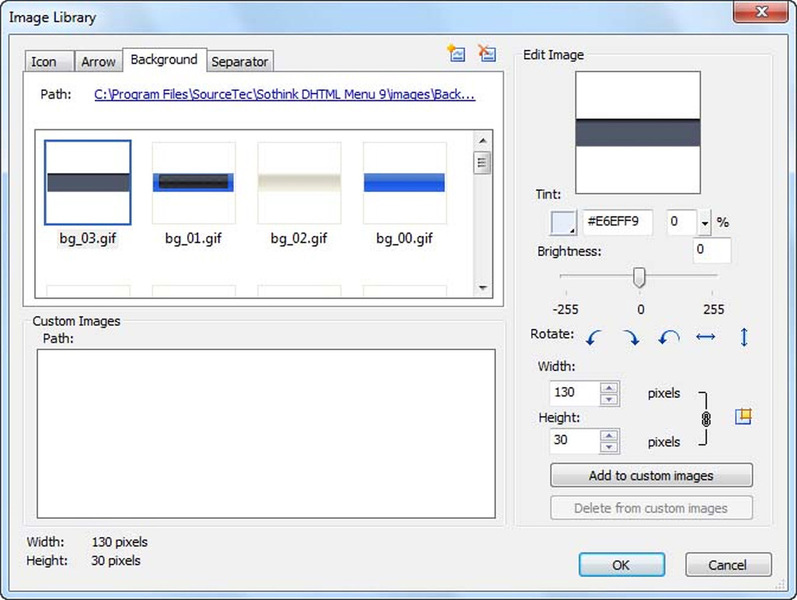Decrease height with the down spinner
The image size is (797, 600).
(609, 447)
